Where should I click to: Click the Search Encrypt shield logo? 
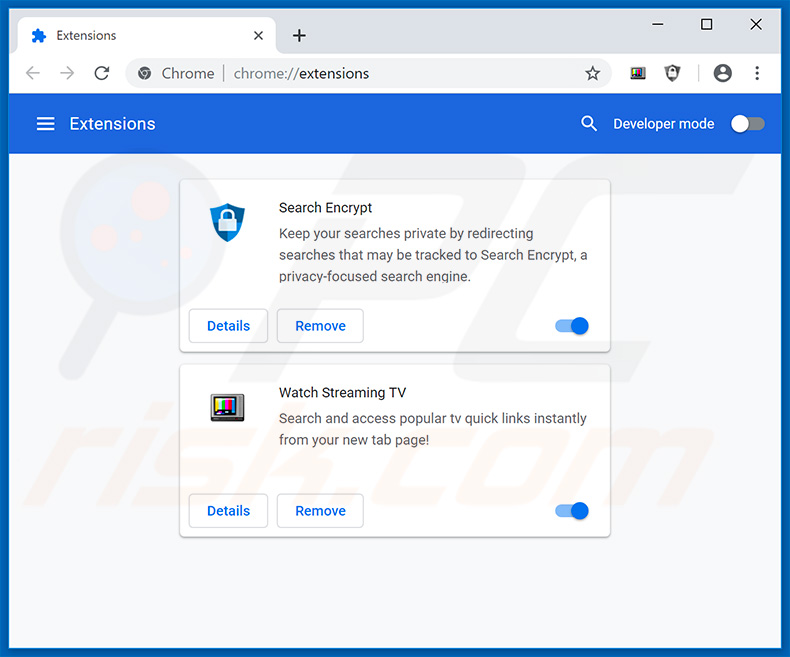click(228, 222)
